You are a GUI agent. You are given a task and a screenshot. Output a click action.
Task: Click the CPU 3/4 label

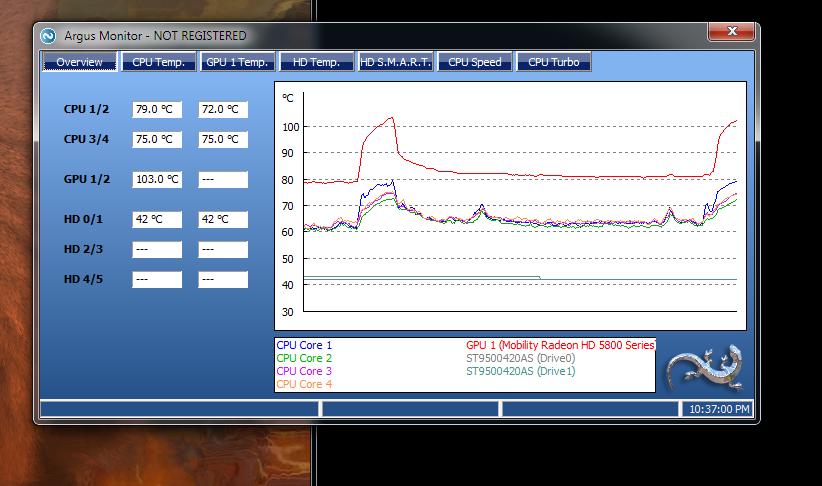86,139
